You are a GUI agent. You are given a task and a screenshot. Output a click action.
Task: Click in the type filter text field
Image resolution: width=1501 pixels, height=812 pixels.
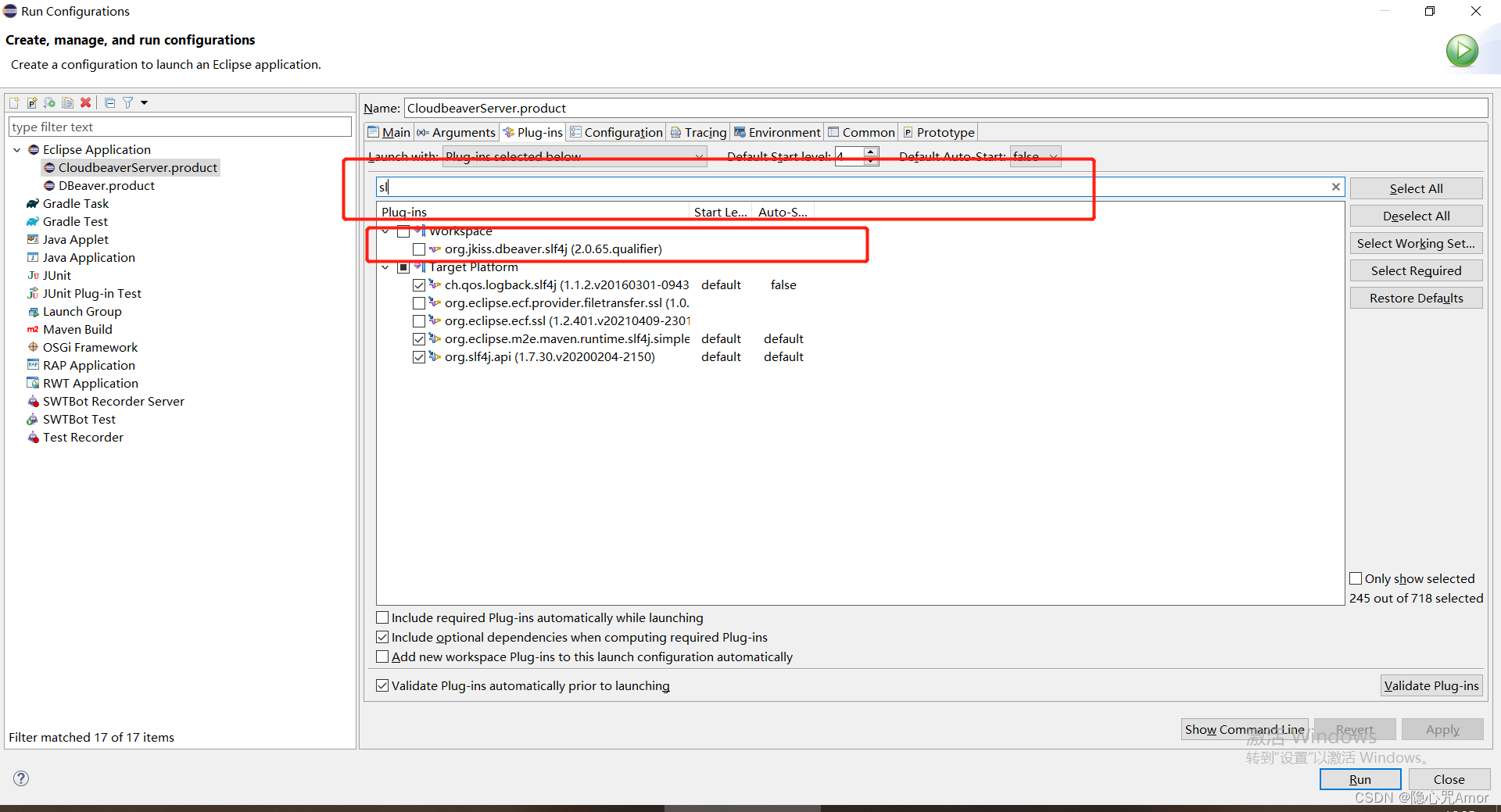[x=180, y=127]
